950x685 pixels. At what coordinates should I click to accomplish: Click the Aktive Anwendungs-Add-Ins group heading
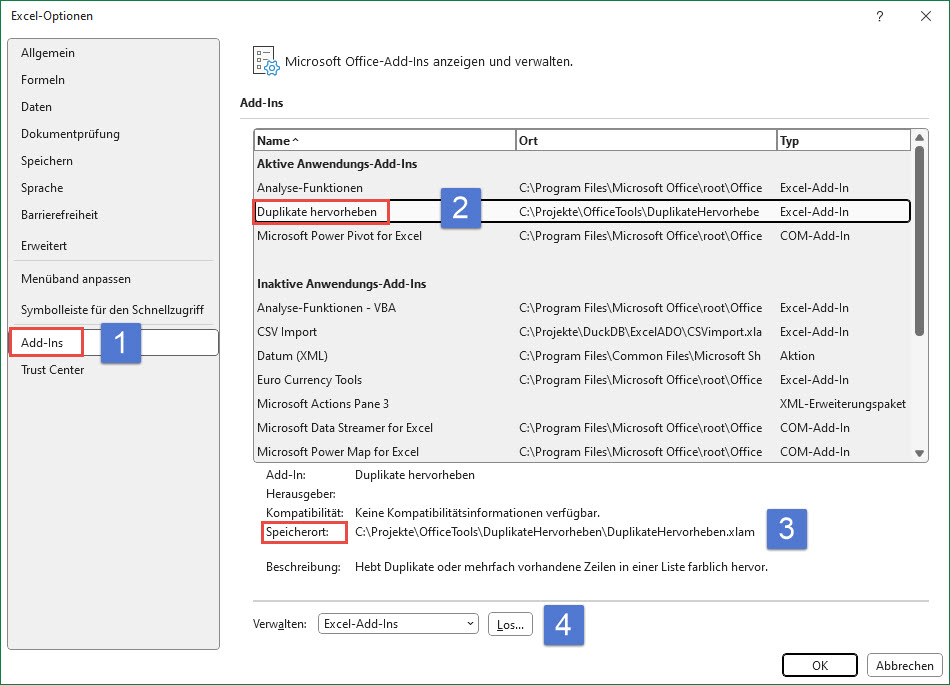pos(337,164)
